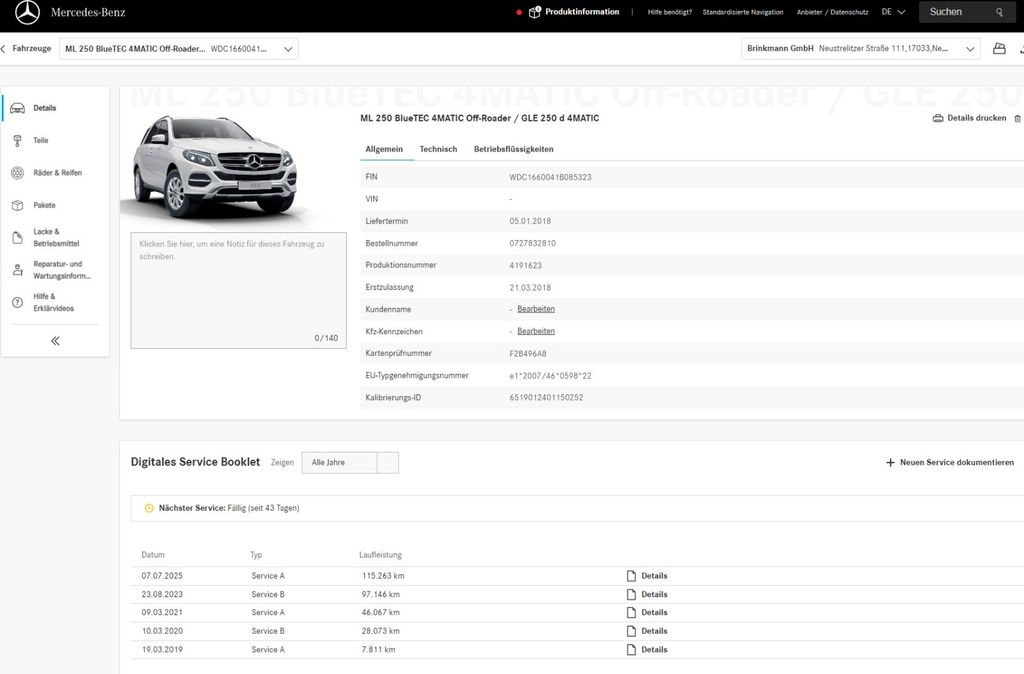Screen dimensions: 1024x674
Task: Click Reparatur- und Wartungsinform icon
Action: (18, 270)
